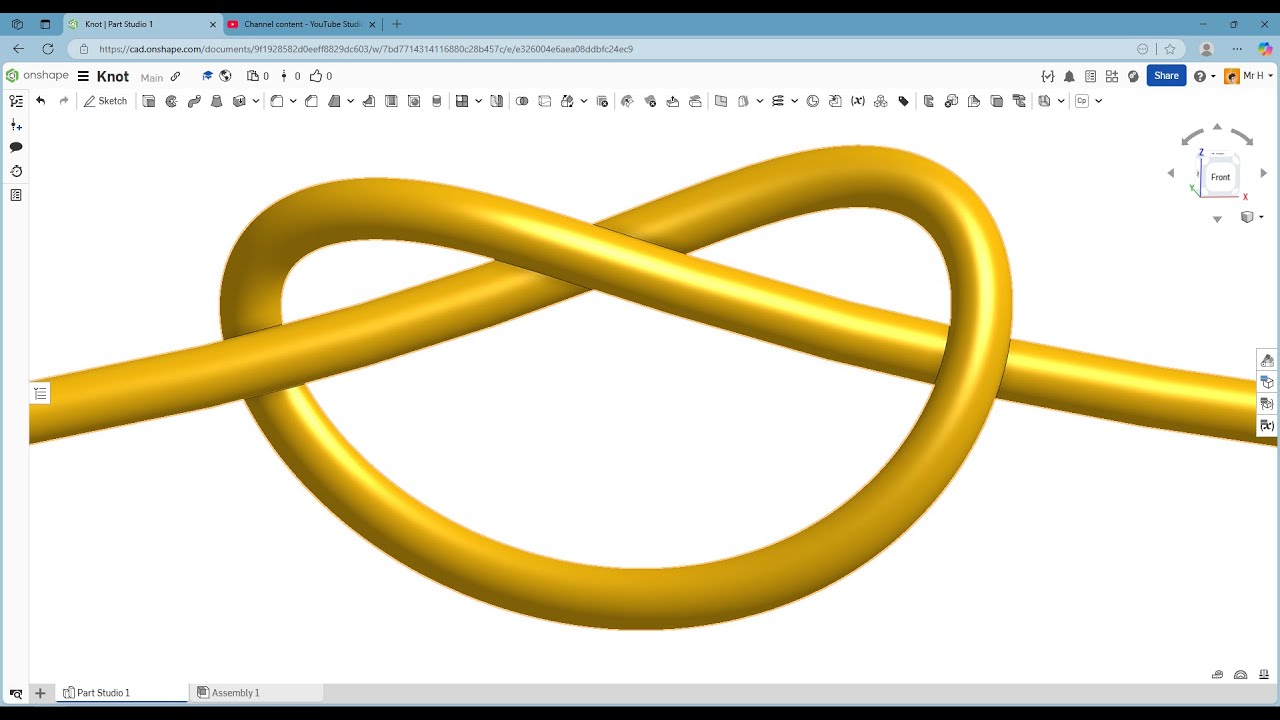Click the like thumbs-up icon
The width and height of the screenshot is (1280, 720).
point(316,76)
